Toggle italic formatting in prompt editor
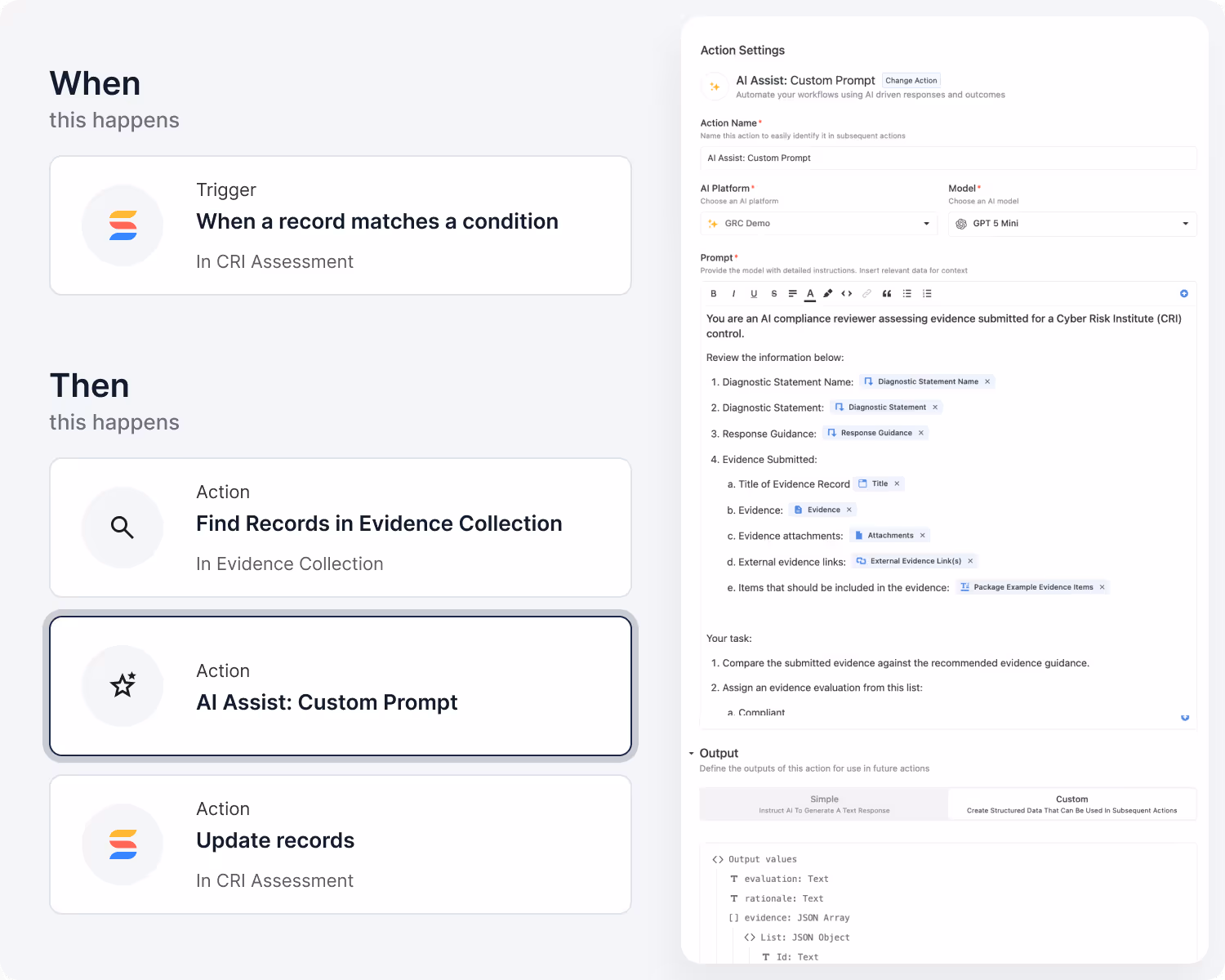This screenshot has width=1225, height=980. 733,293
